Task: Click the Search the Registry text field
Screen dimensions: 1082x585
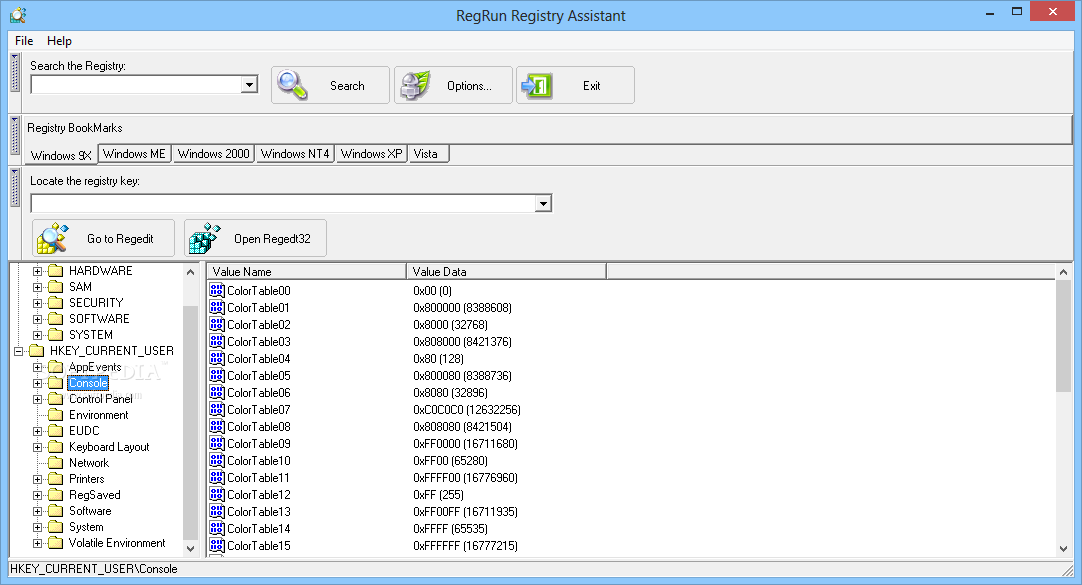Action: pos(136,84)
